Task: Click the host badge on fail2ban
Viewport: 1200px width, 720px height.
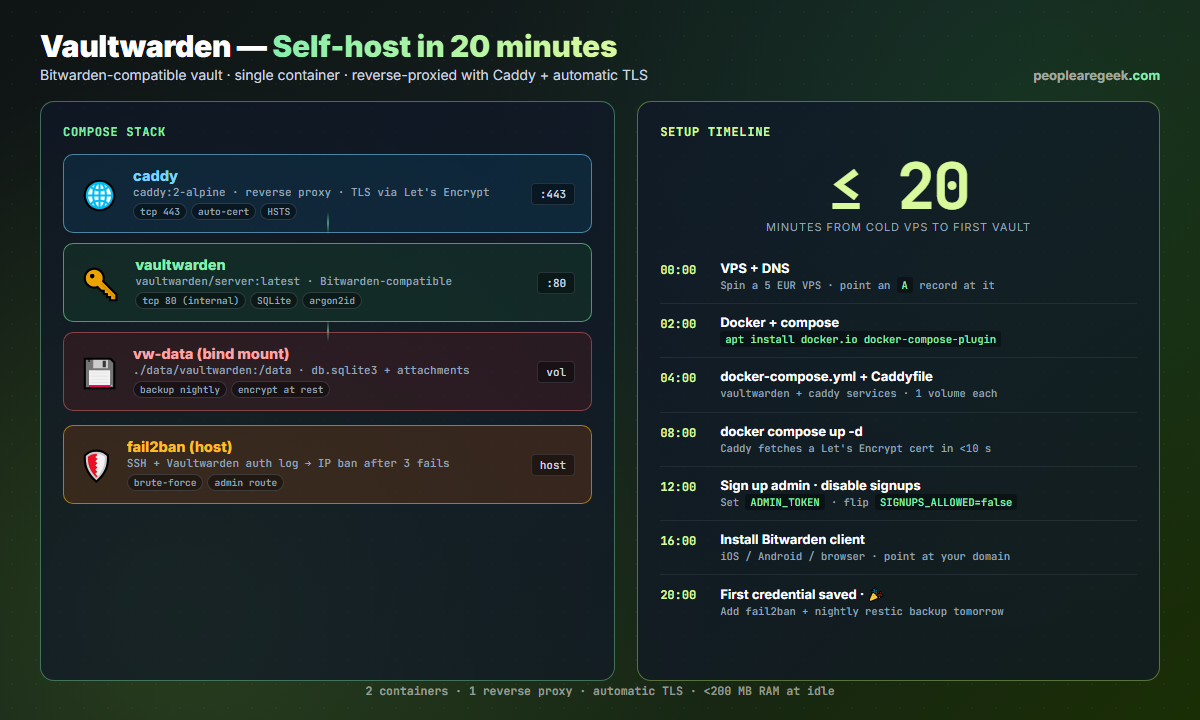Action: [553, 465]
